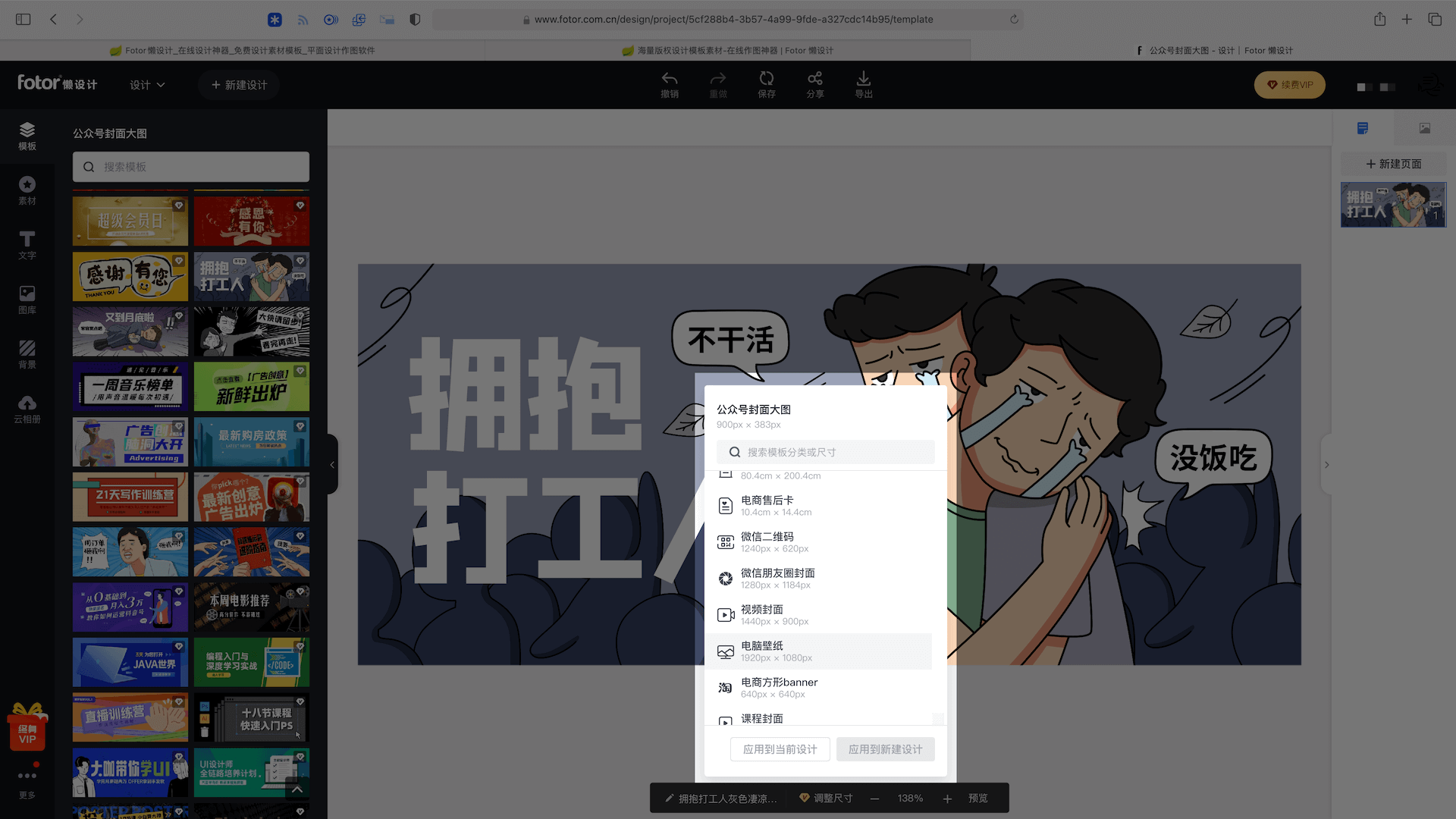
Task: Click the Export (导出) download icon
Action: click(863, 79)
